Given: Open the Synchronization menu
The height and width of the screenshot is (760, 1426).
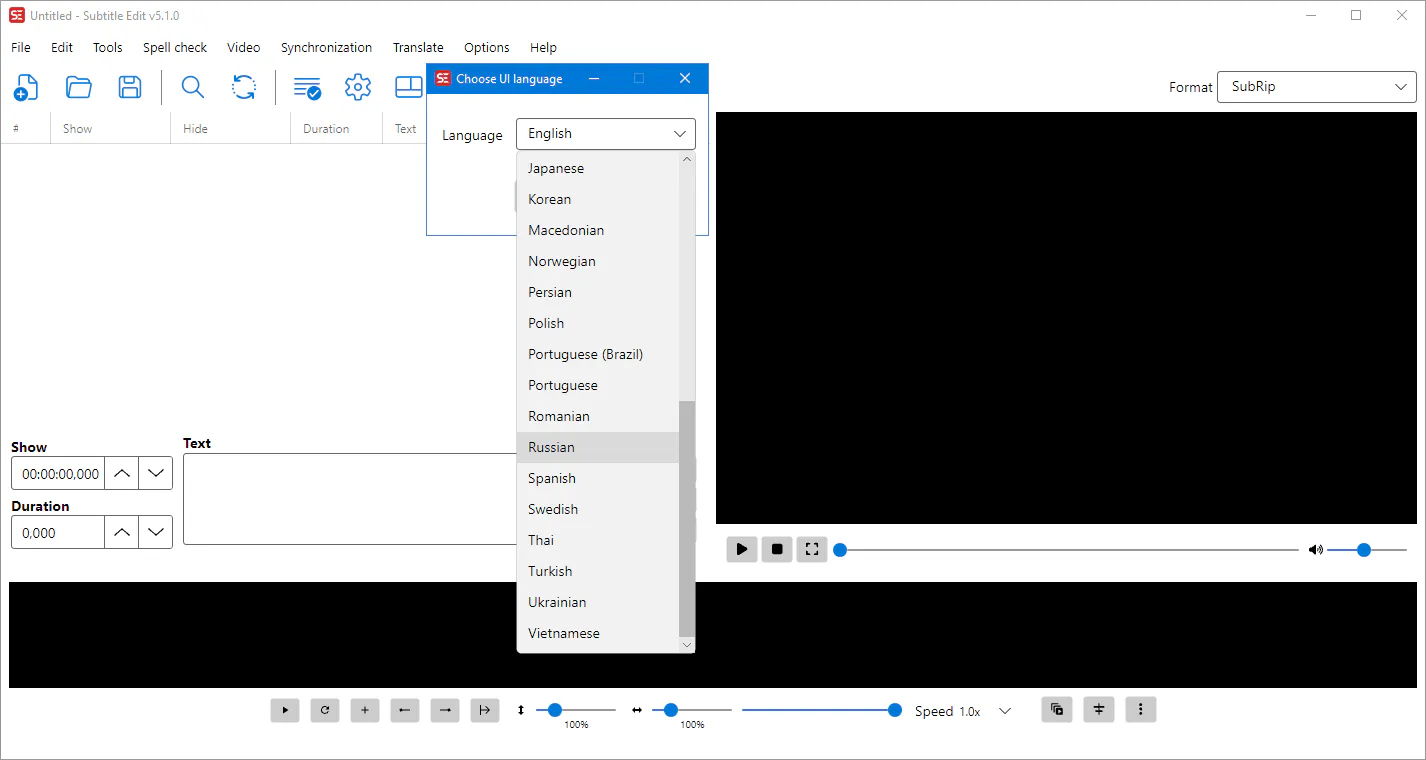Looking at the screenshot, I should [x=326, y=47].
